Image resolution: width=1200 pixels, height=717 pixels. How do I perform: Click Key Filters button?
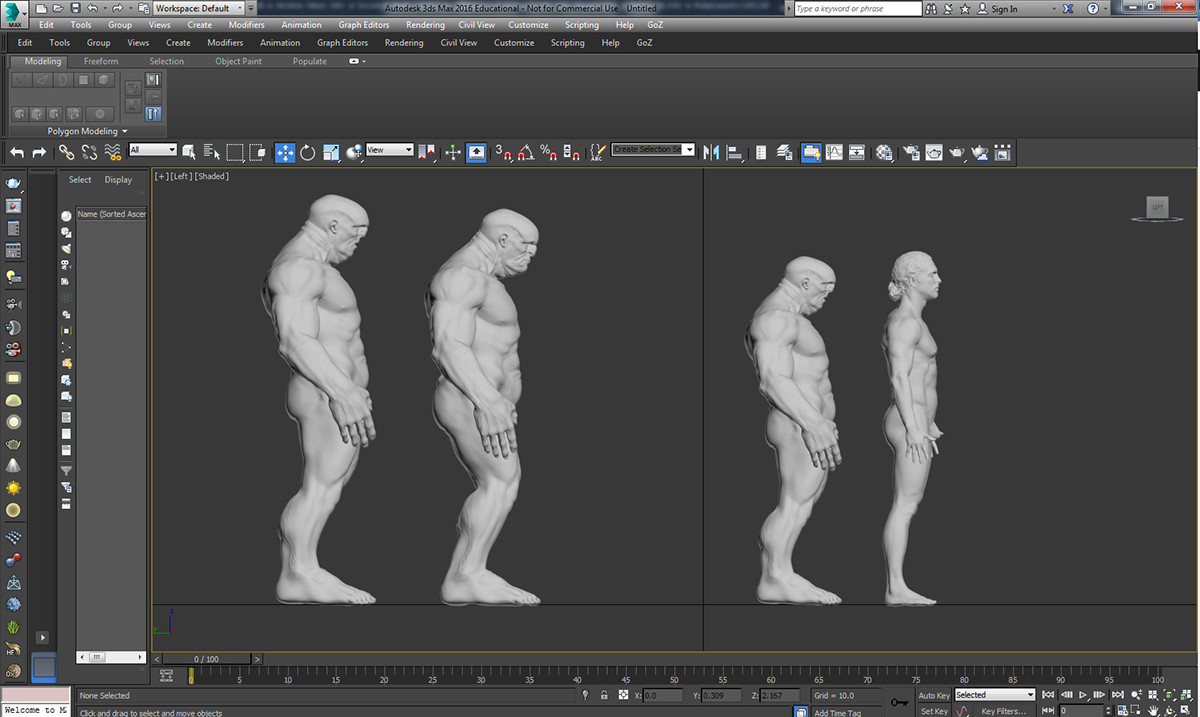coord(1004,711)
